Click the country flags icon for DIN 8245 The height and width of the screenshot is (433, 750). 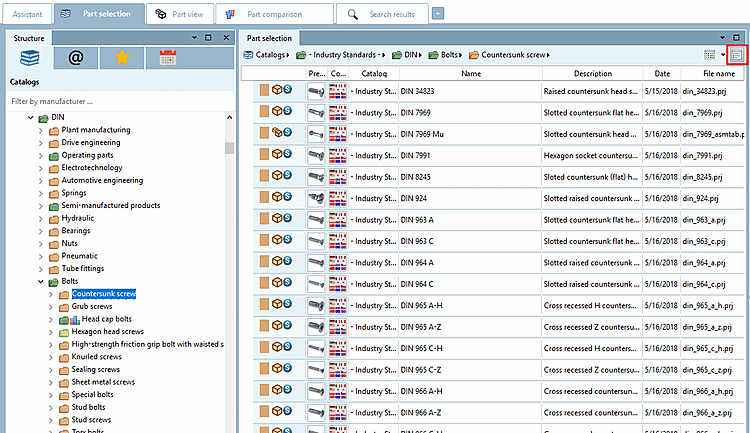338,177
